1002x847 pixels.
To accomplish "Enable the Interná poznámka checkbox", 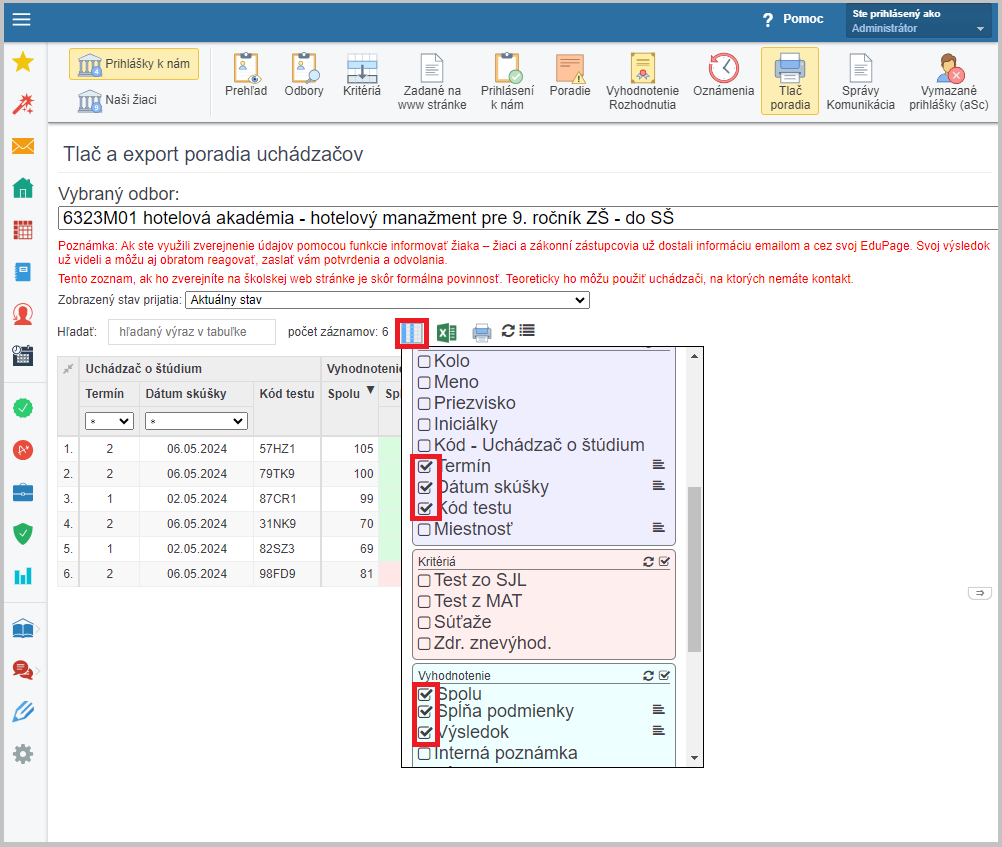I will click(424, 754).
